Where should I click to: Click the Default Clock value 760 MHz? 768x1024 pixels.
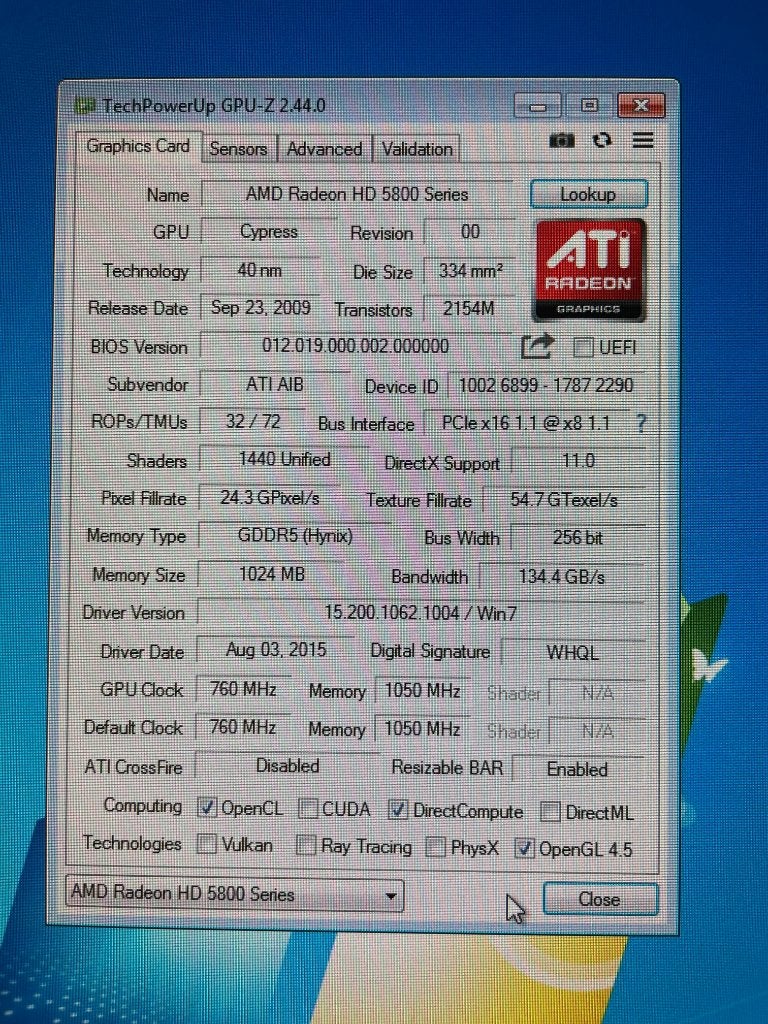(x=243, y=727)
